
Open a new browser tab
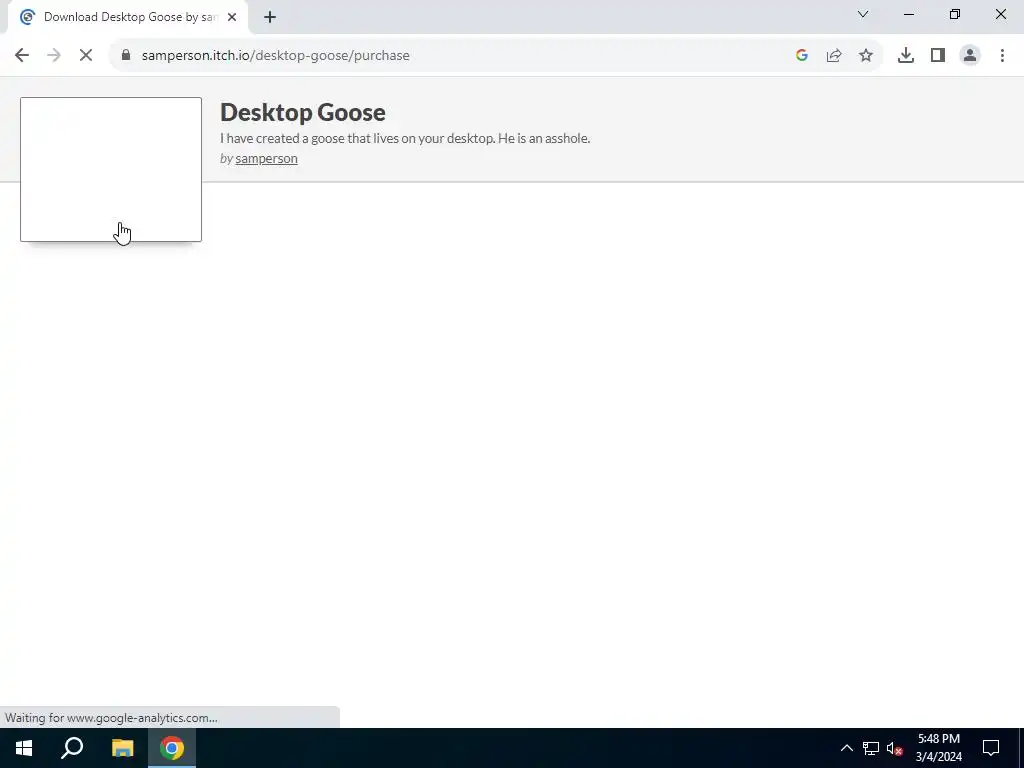tap(270, 17)
